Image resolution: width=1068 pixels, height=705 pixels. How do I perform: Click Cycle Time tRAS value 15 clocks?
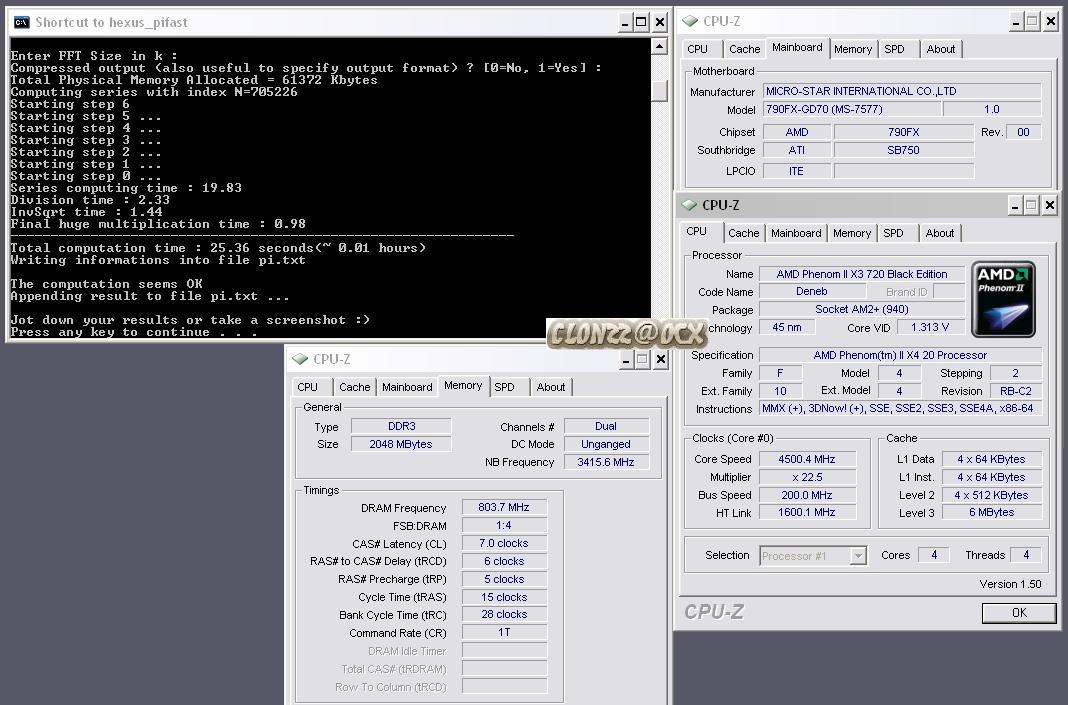(504, 597)
